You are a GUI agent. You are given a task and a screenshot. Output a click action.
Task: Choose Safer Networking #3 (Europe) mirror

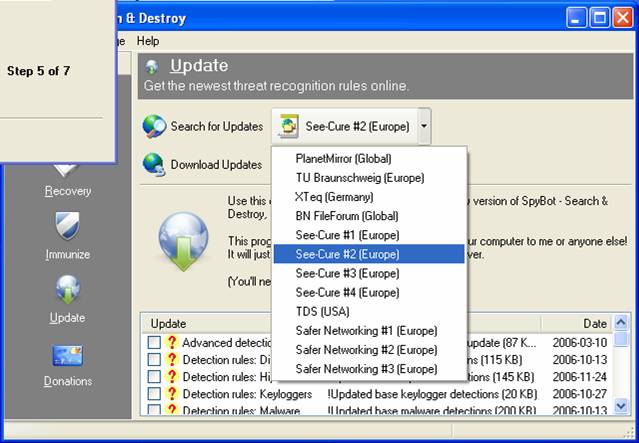(369, 369)
